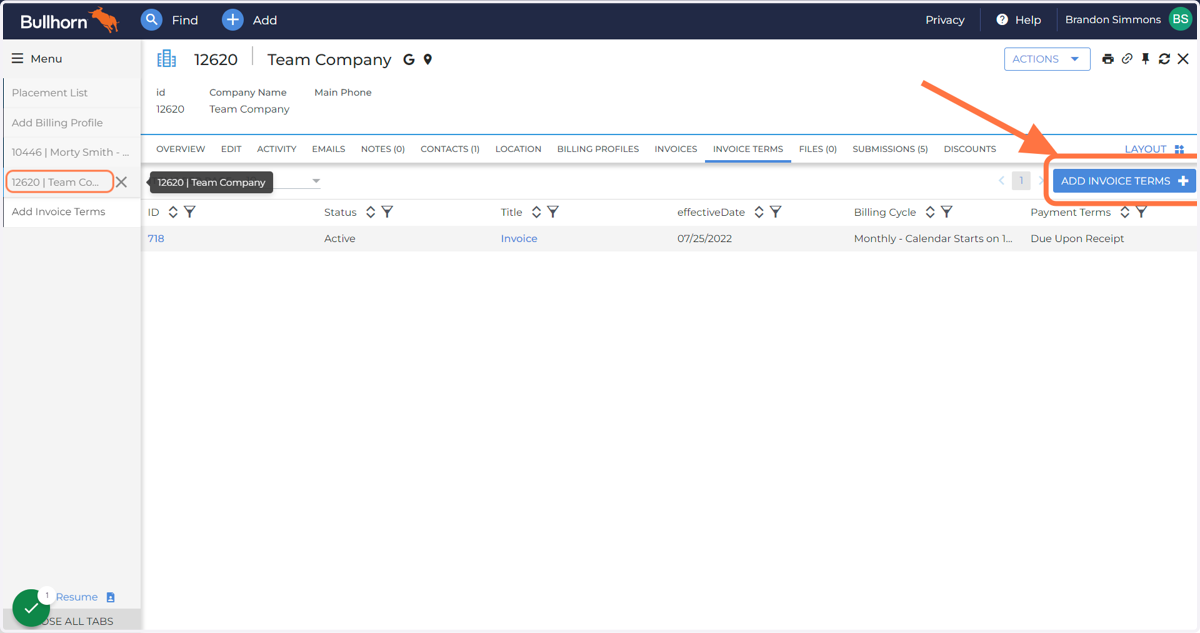Sort the ID column
This screenshot has width=1200, height=633.
(x=173, y=212)
